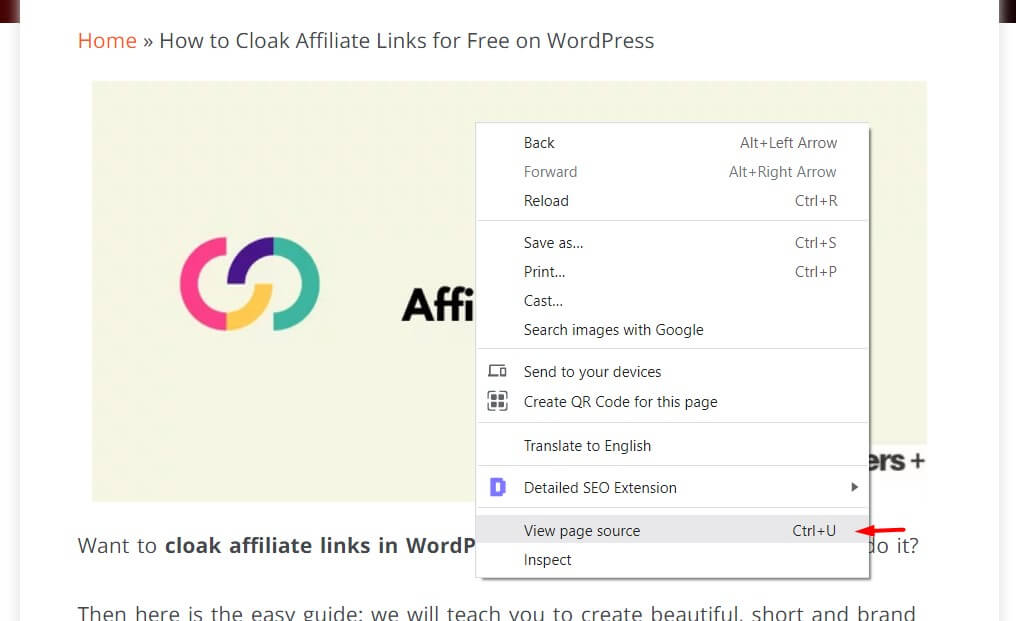Expand the Detailed SEO Extension submenu arrow
Viewport: 1016px width, 621px height.
(854, 487)
